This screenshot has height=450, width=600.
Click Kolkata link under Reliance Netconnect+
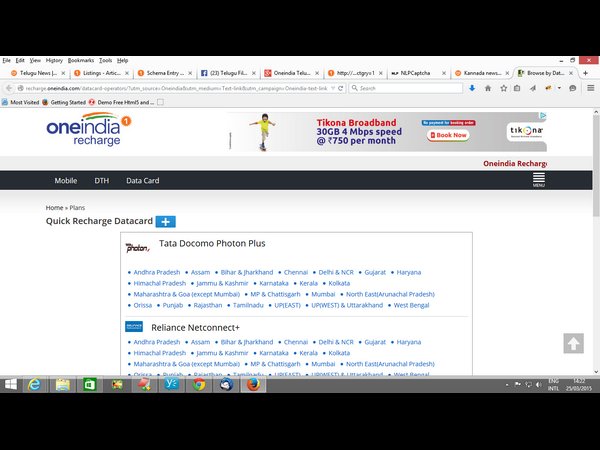(x=339, y=353)
